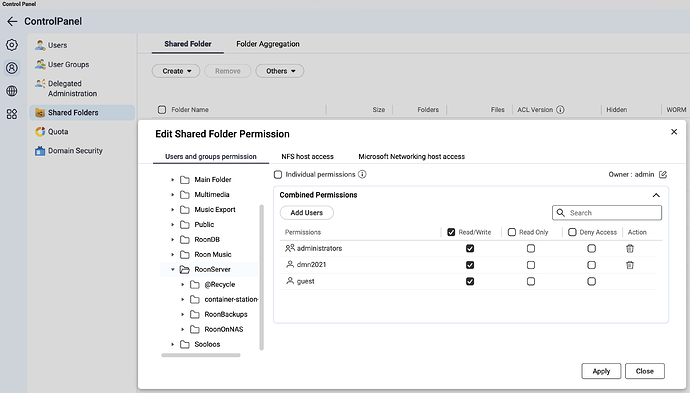Click the Domain Security icon
Image resolution: width=690 pixels, height=393 pixels.
pyautogui.click(x=40, y=151)
